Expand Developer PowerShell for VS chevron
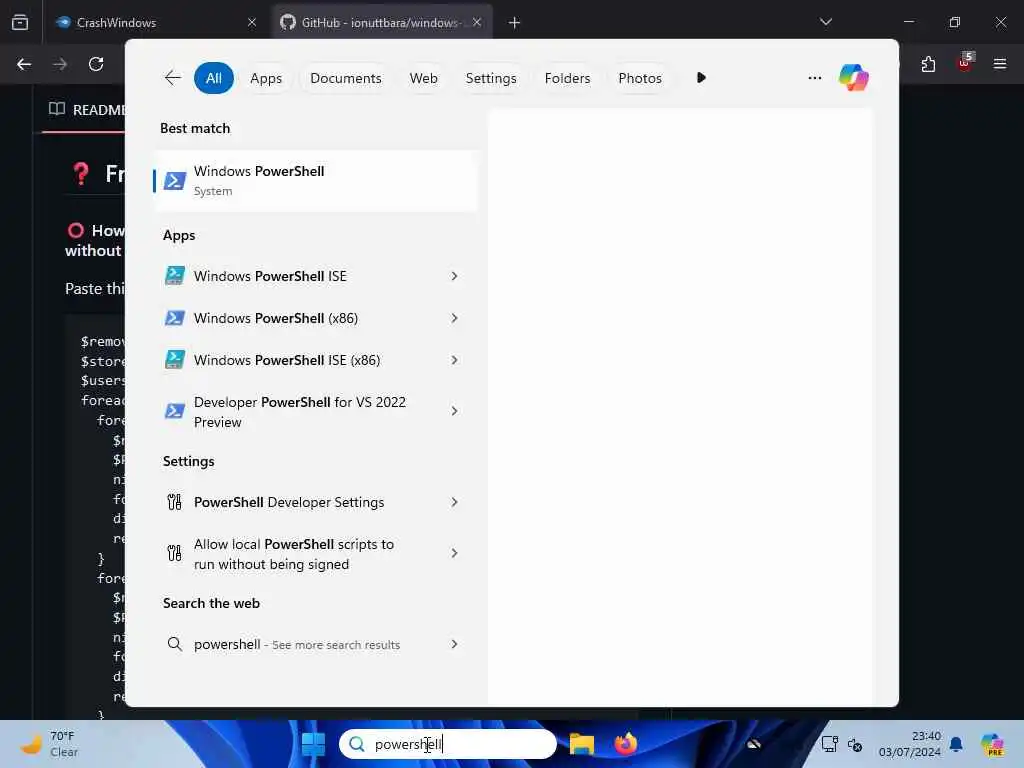The height and width of the screenshot is (768, 1024). (x=455, y=411)
